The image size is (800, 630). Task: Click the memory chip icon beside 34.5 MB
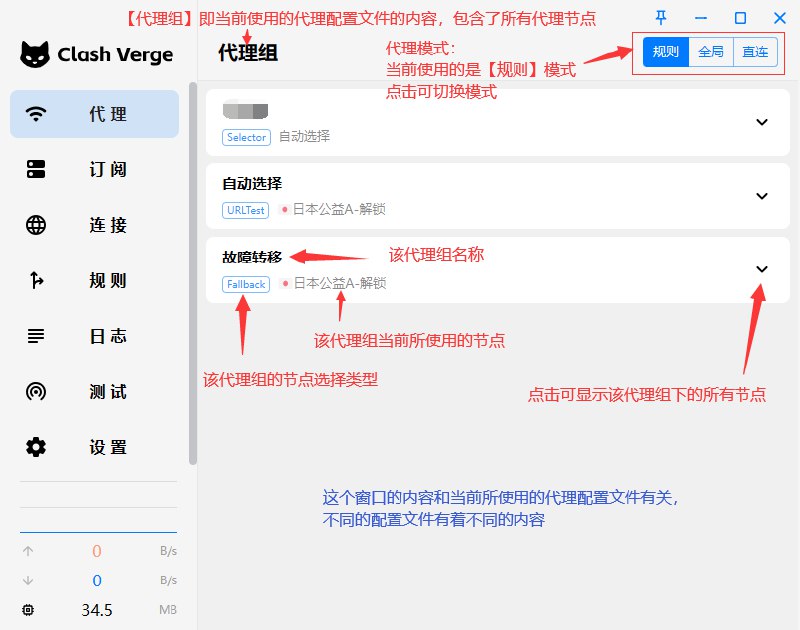(x=27, y=610)
